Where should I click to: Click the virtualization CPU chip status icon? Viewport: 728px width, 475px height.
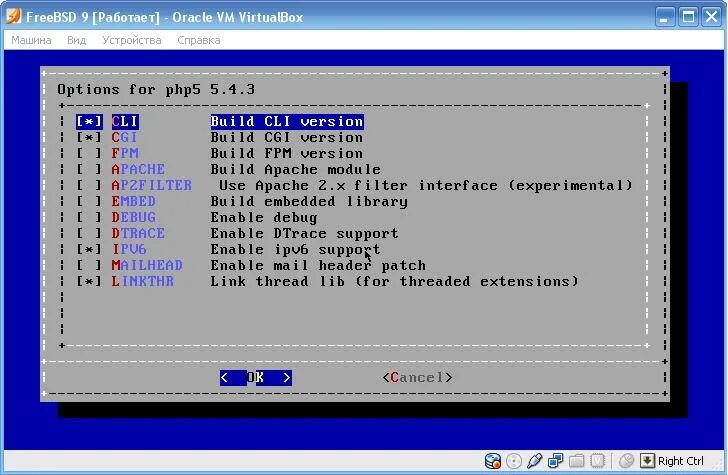click(x=597, y=461)
